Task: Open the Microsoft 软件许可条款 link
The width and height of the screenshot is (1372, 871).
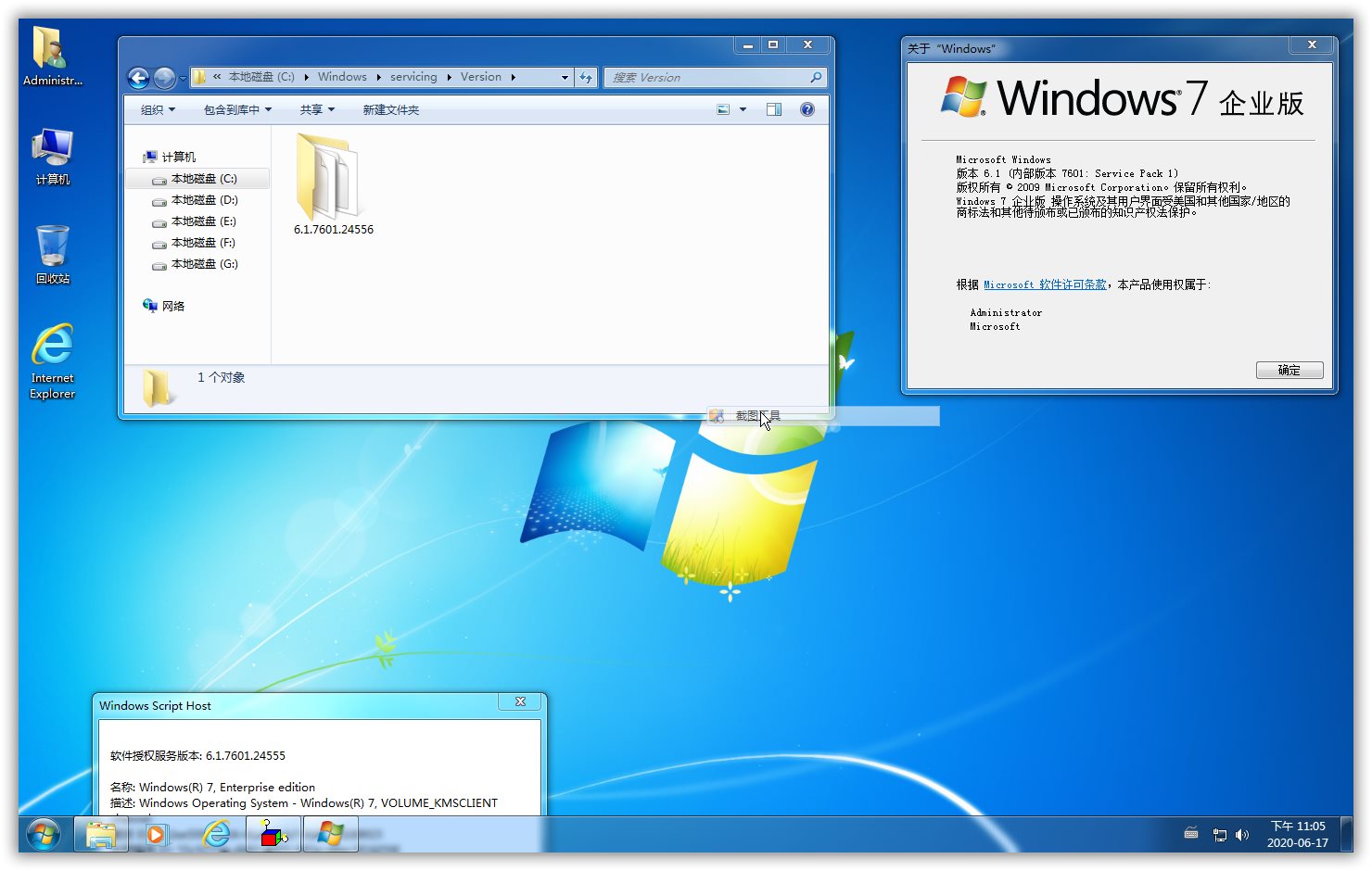Action: click(1045, 284)
